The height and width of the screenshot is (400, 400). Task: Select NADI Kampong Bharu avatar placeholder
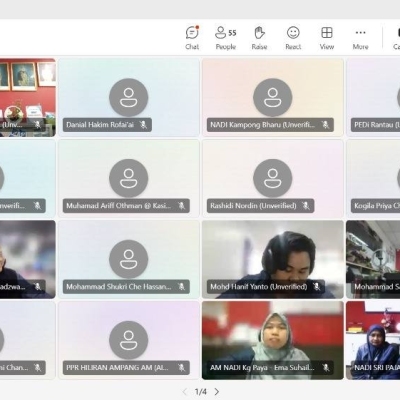273,98
